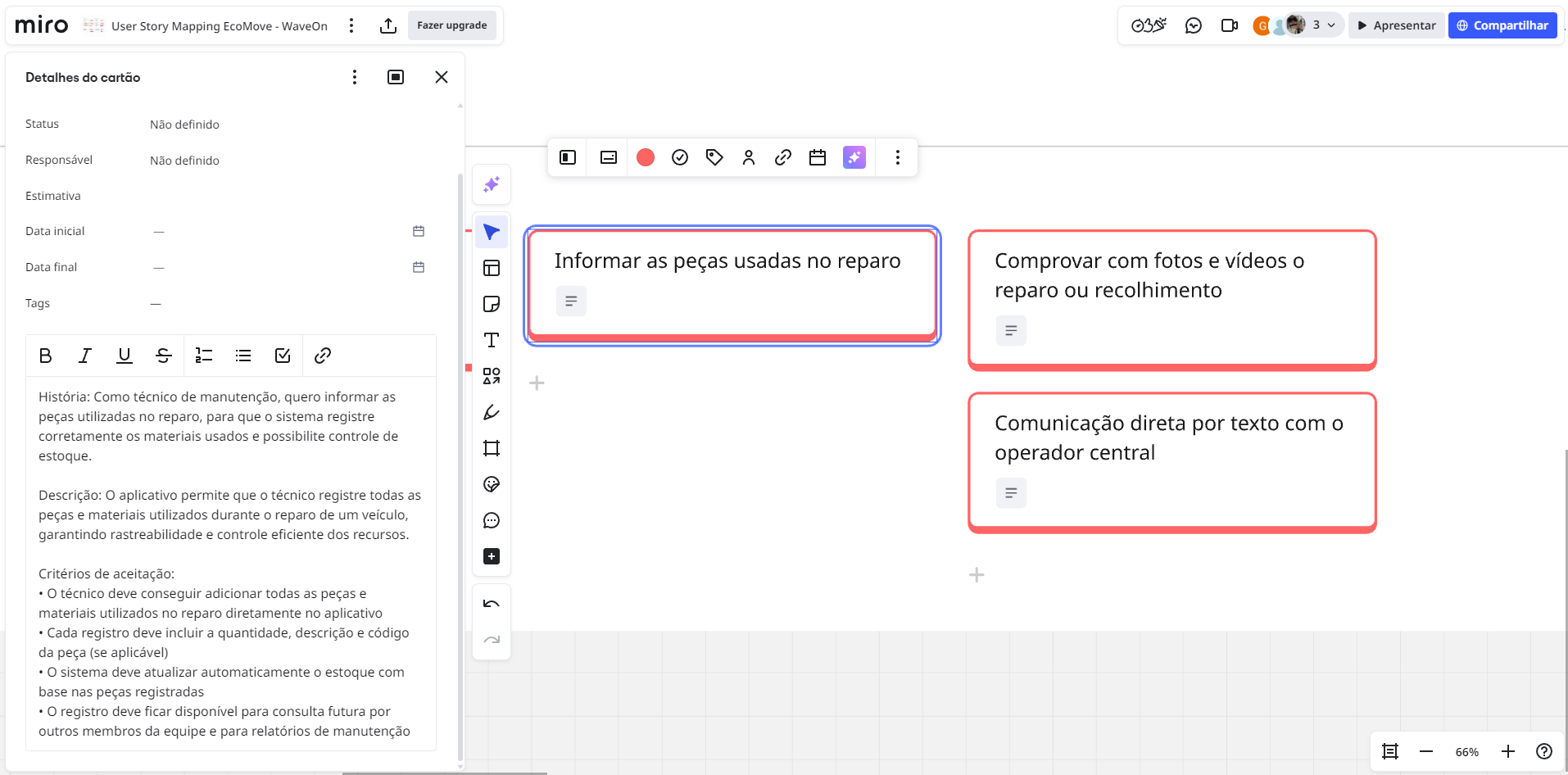Set the card Status field
This screenshot has height=775, width=1568.
(x=184, y=125)
